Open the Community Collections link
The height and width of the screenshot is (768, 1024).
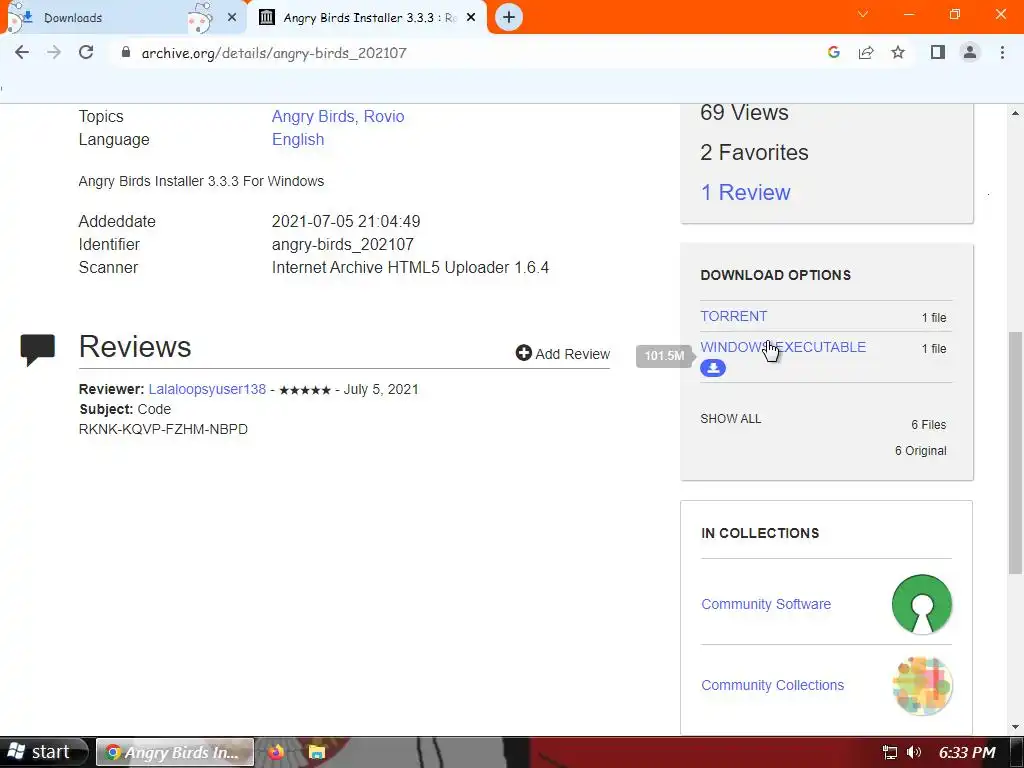pyautogui.click(x=773, y=685)
